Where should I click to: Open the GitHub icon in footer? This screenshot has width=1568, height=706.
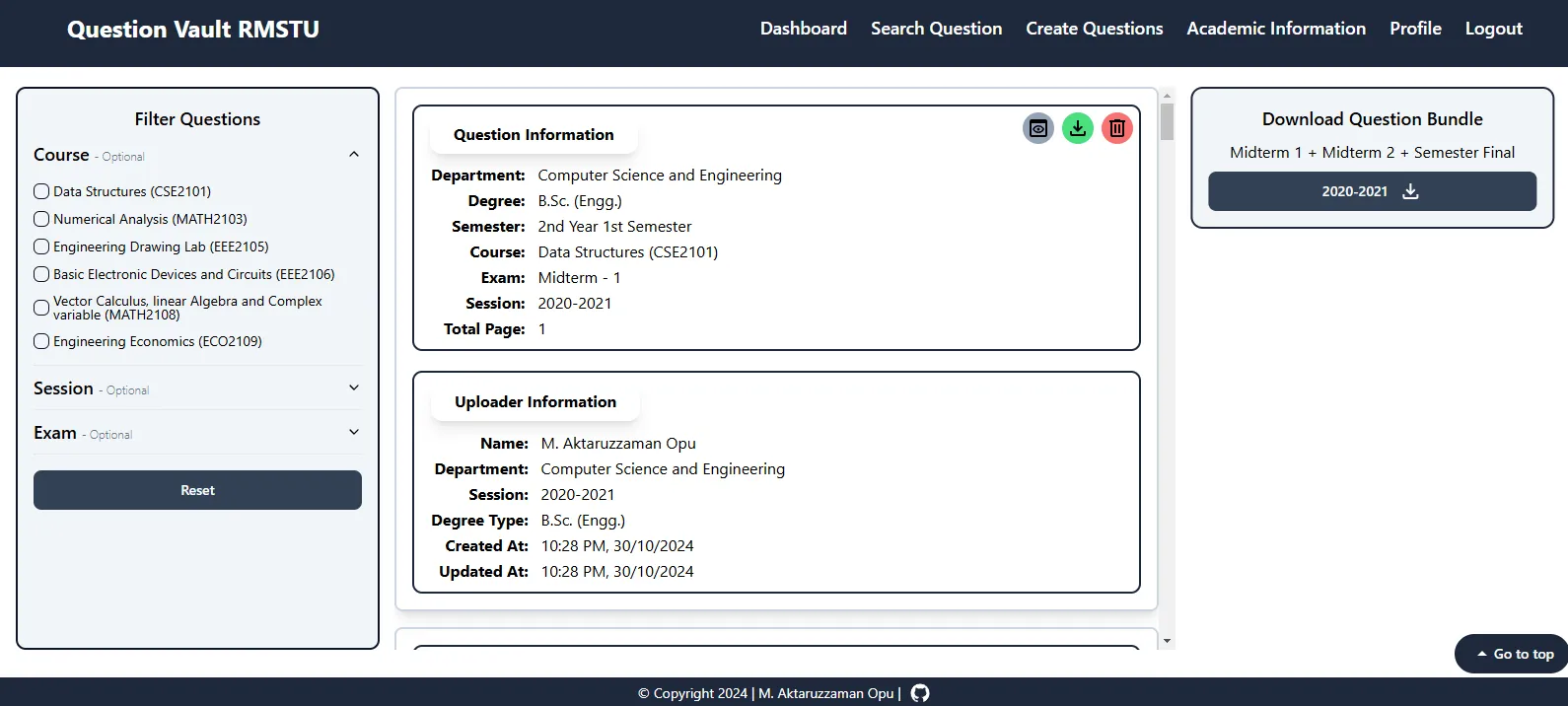tap(919, 693)
